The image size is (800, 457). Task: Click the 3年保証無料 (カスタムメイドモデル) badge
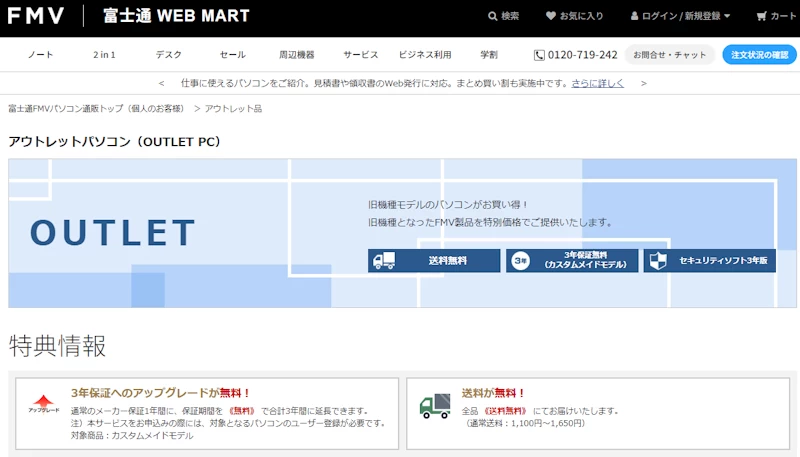572,261
